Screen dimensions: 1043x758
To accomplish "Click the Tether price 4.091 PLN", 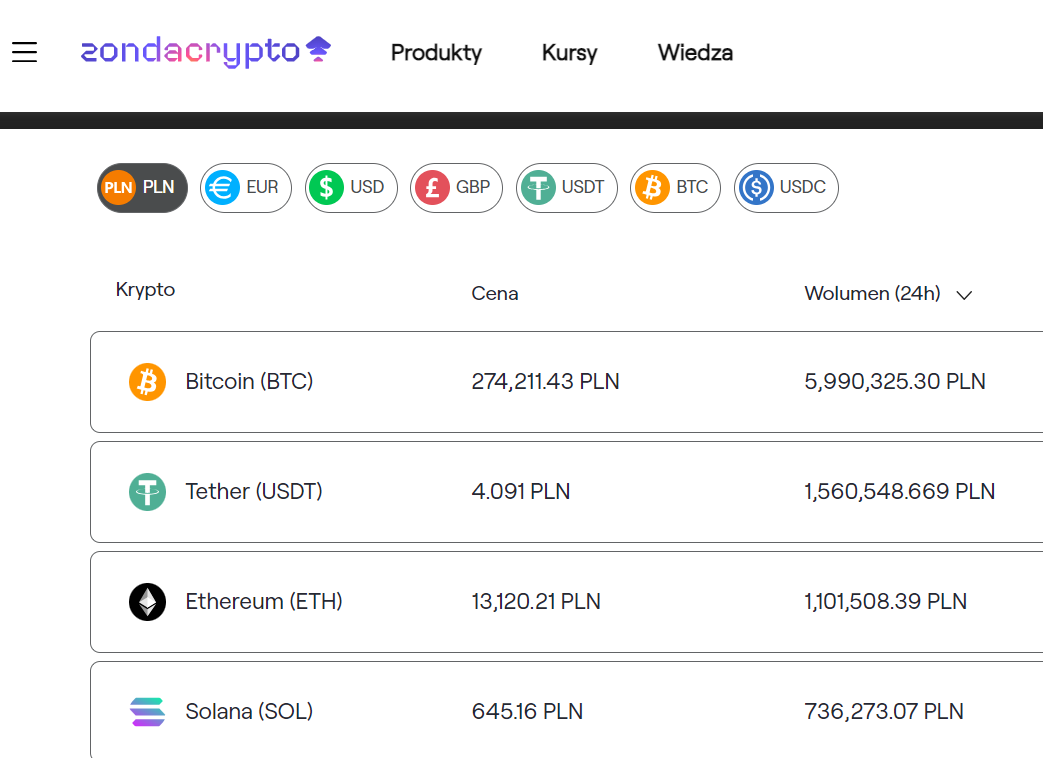I will point(521,491).
